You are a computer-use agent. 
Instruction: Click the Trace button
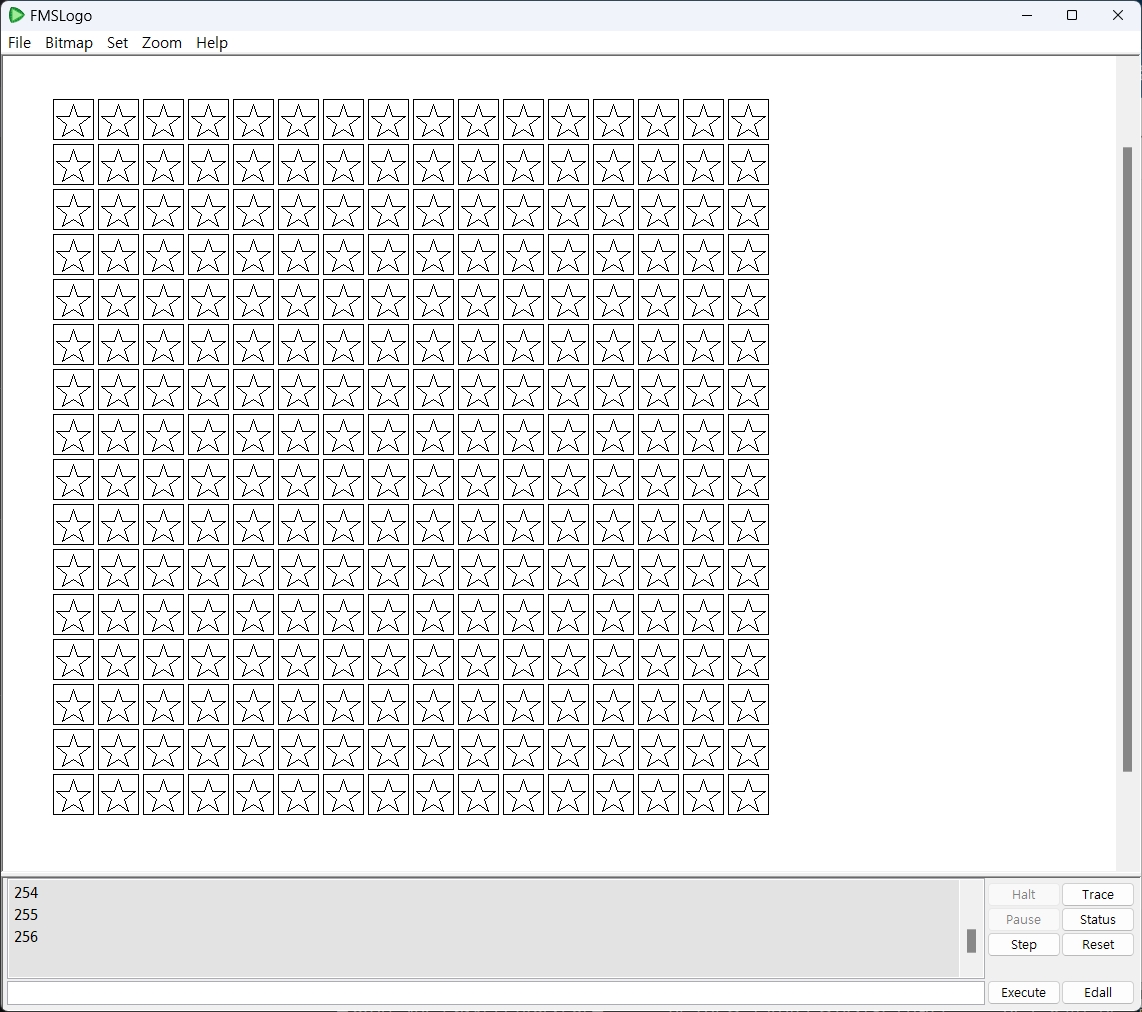1098,895
